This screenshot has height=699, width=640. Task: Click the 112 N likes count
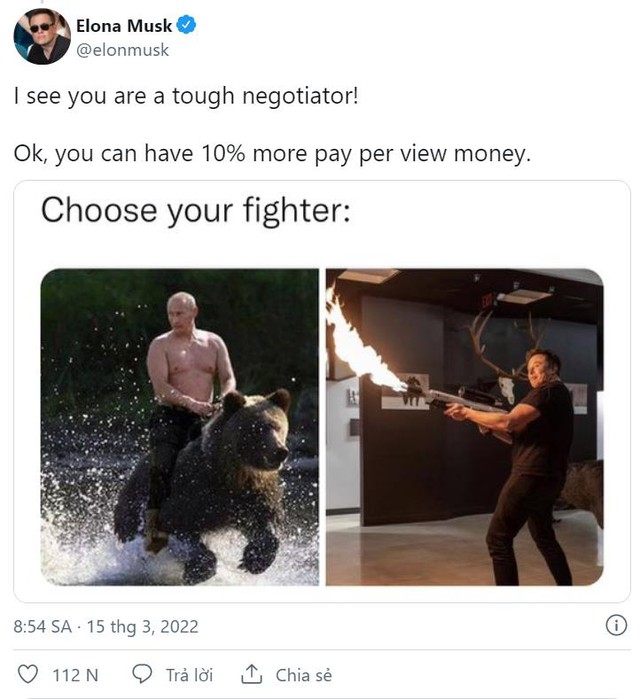point(75,675)
